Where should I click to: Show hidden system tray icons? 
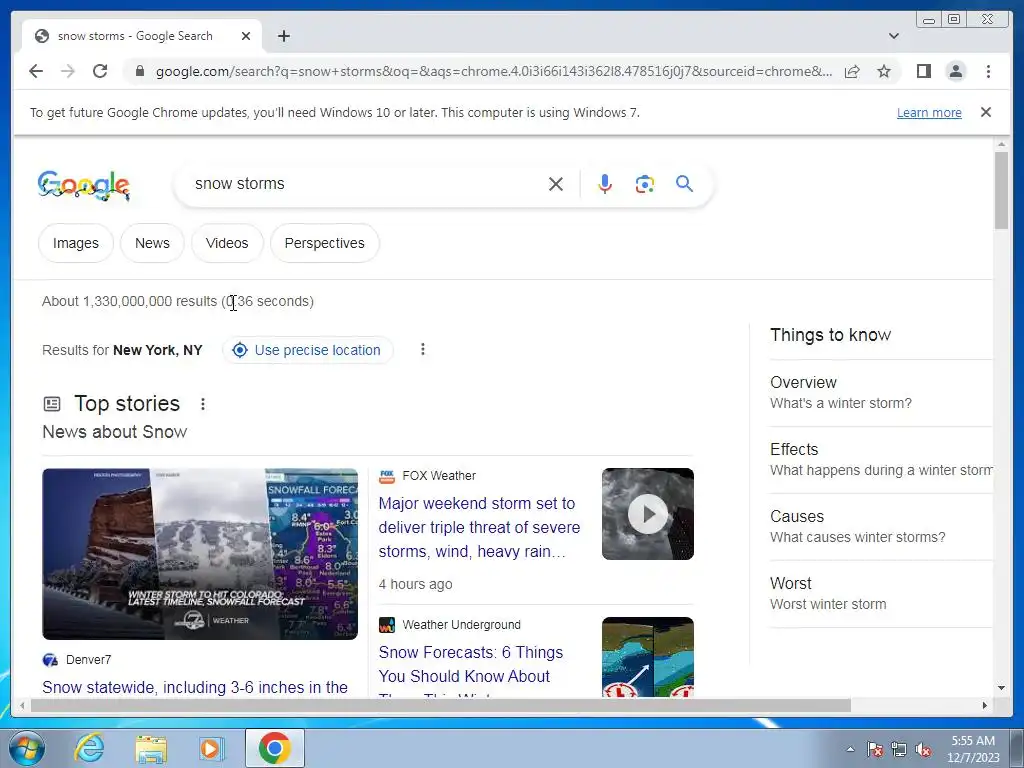click(850, 750)
